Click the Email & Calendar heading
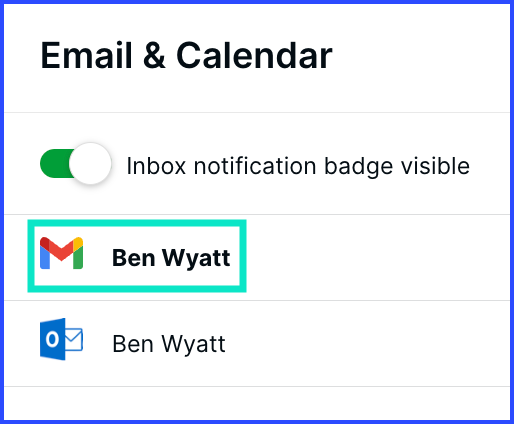514x424 pixels. tap(186, 56)
